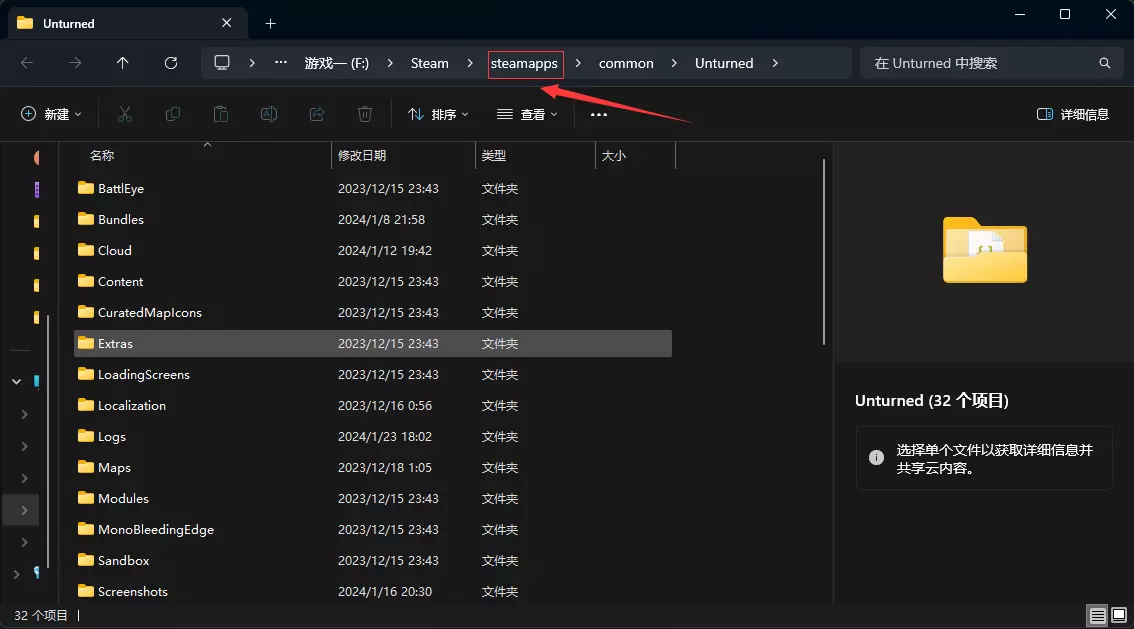Click the 32 个项目 status bar text
This screenshot has width=1134, height=629.
[x=40, y=615]
